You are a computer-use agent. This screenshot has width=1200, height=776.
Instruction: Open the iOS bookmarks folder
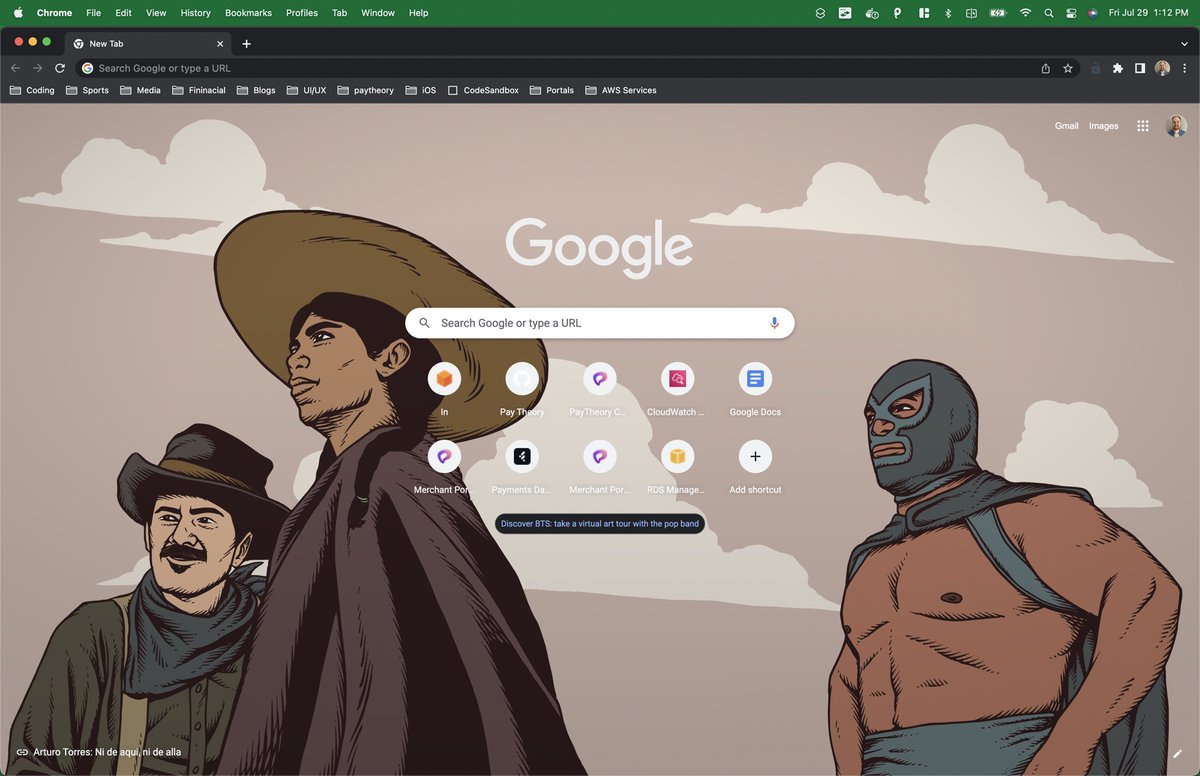tap(421, 90)
